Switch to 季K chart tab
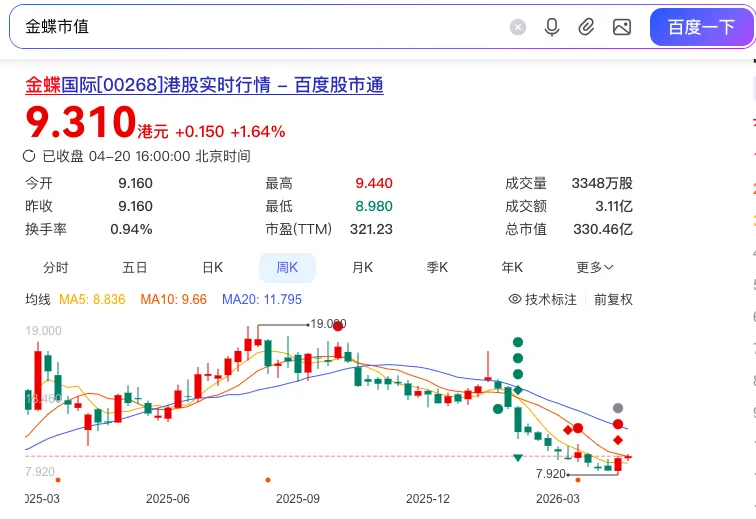This screenshot has width=756, height=519. (437, 267)
